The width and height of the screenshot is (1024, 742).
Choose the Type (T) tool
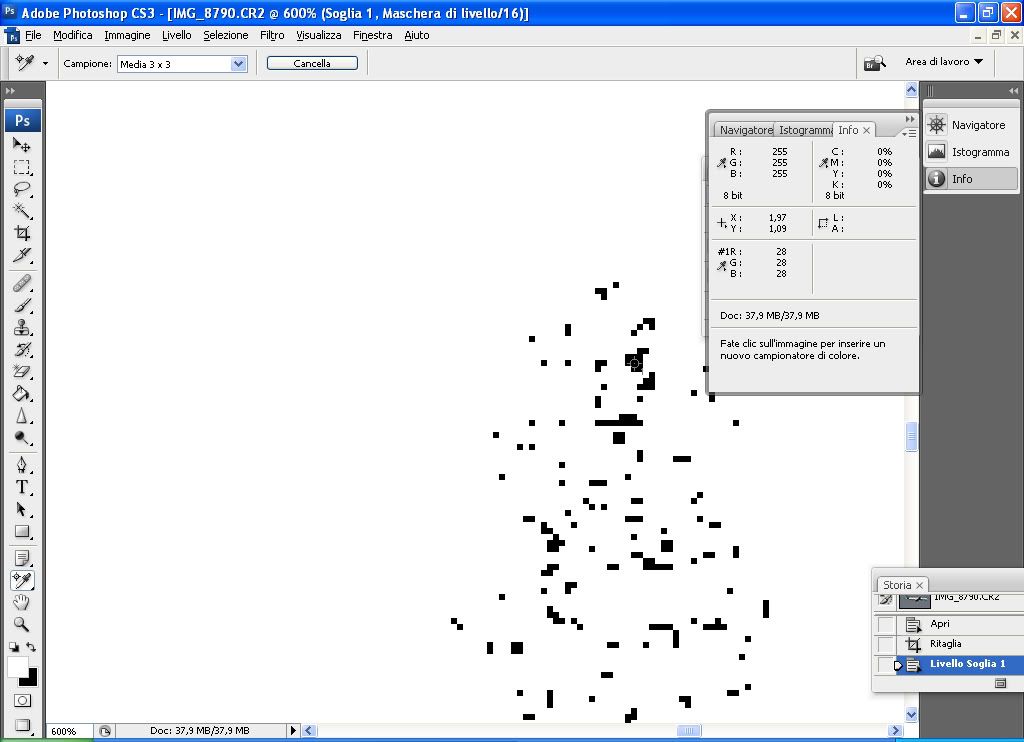tap(22, 487)
